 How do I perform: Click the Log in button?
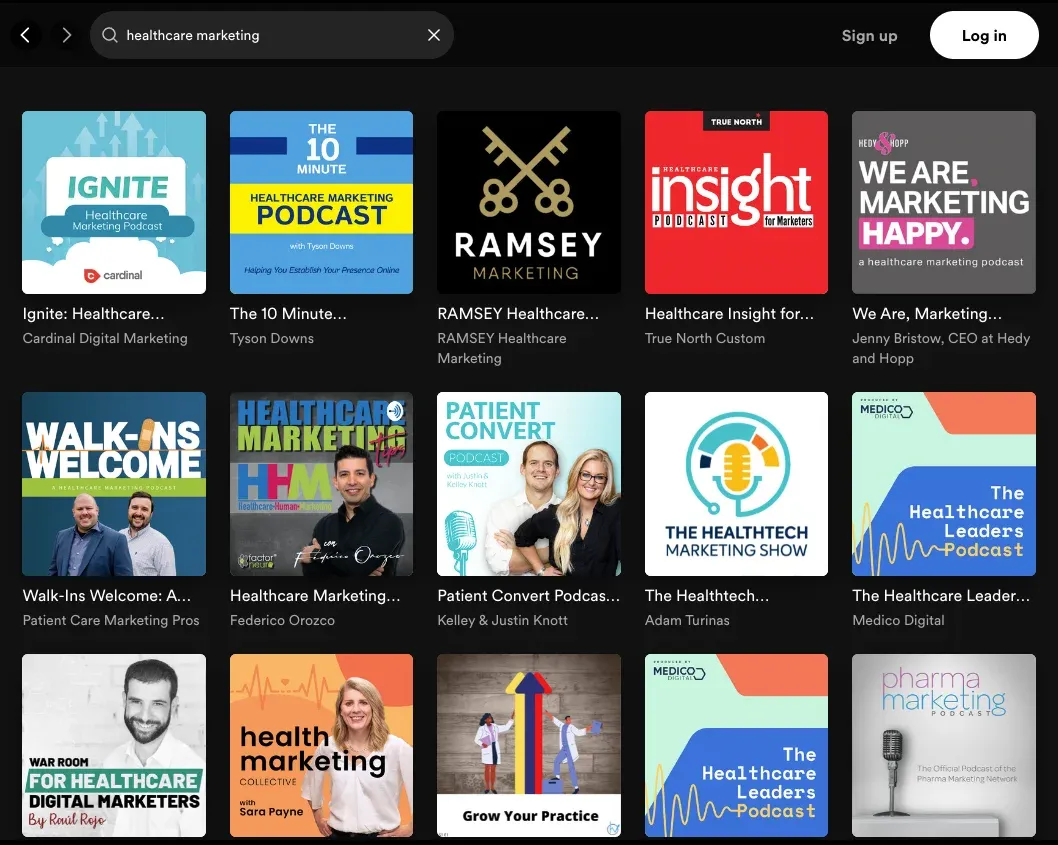984,35
